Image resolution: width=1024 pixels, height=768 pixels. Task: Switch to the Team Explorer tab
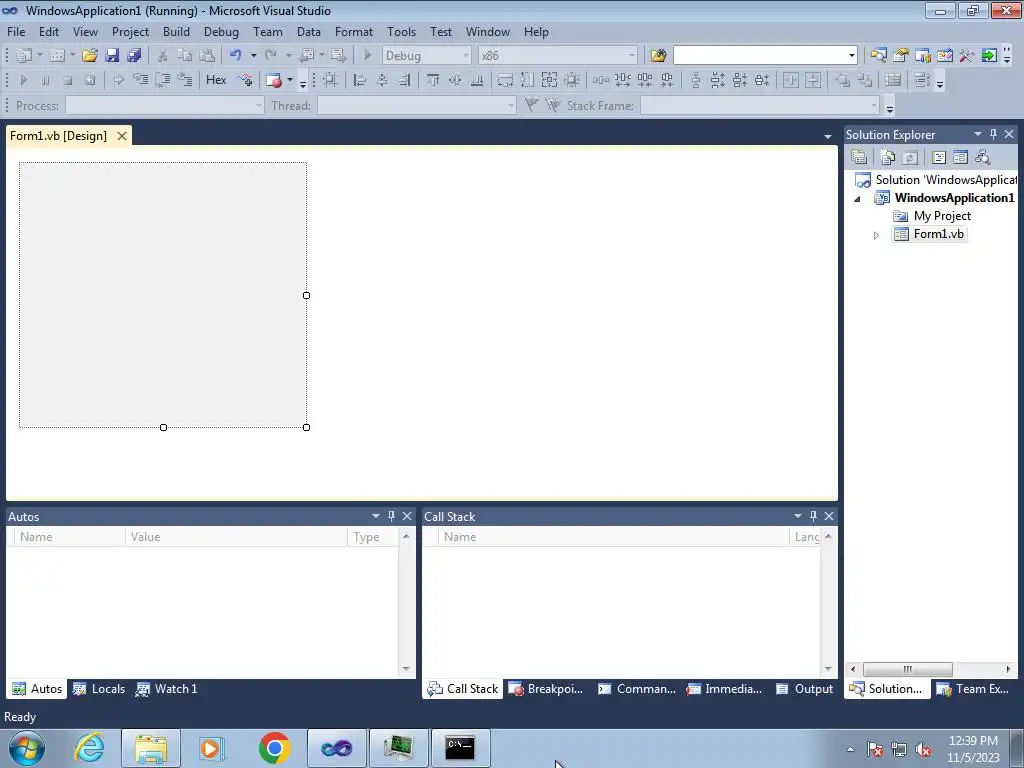click(974, 689)
